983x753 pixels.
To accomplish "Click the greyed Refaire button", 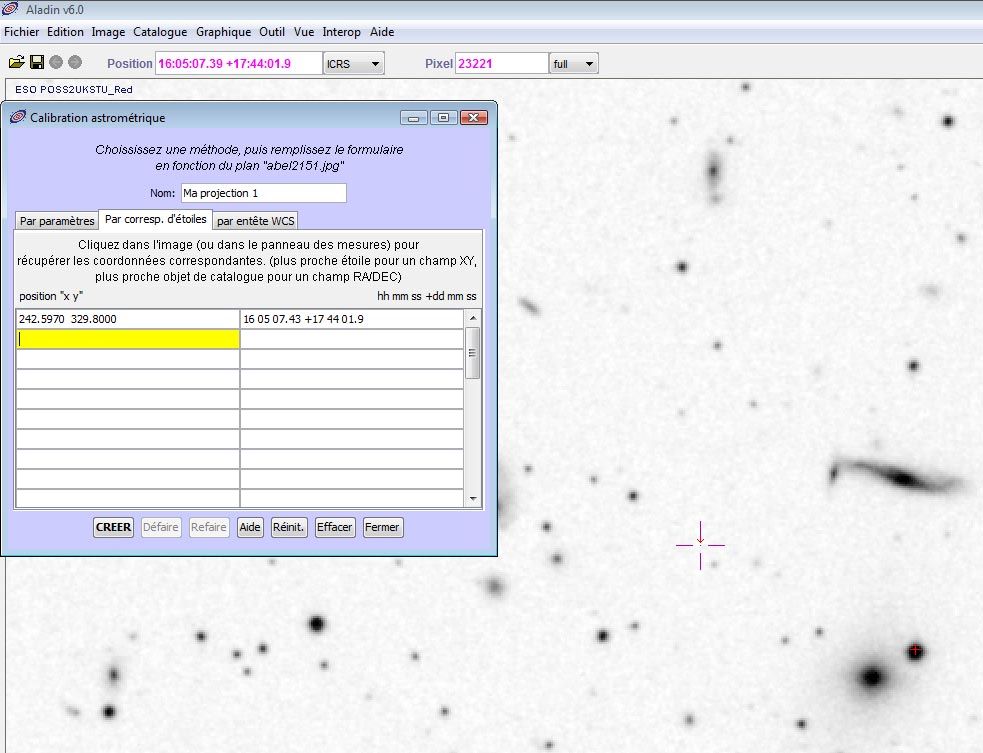I will 209,527.
